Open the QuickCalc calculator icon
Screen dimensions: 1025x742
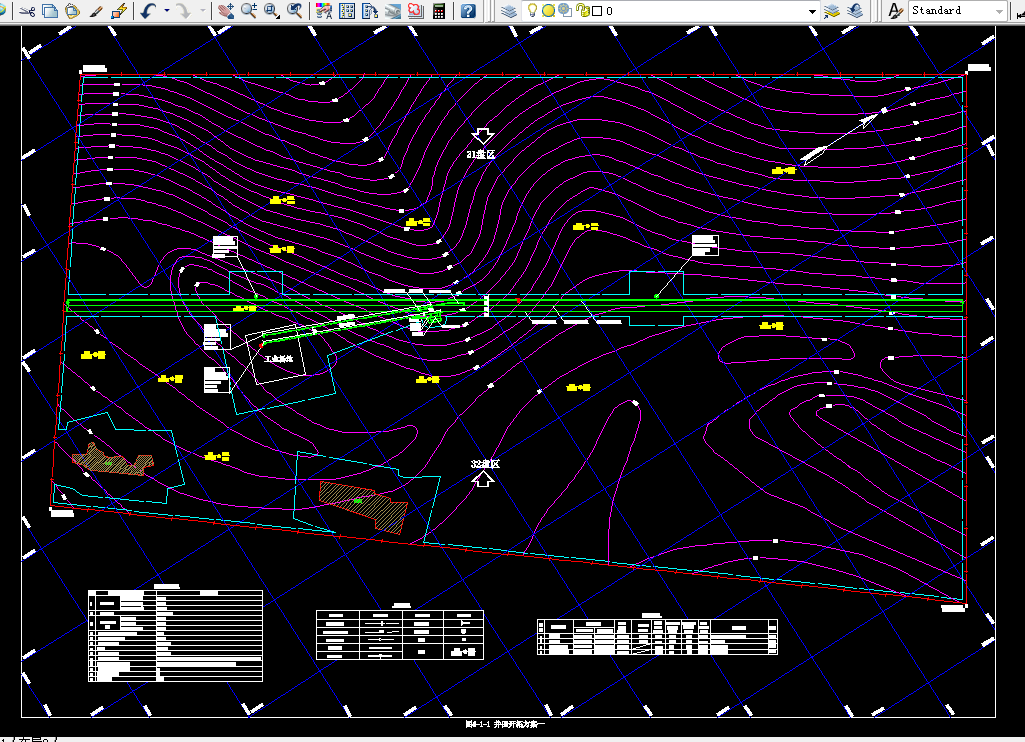click(x=439, y=11)
